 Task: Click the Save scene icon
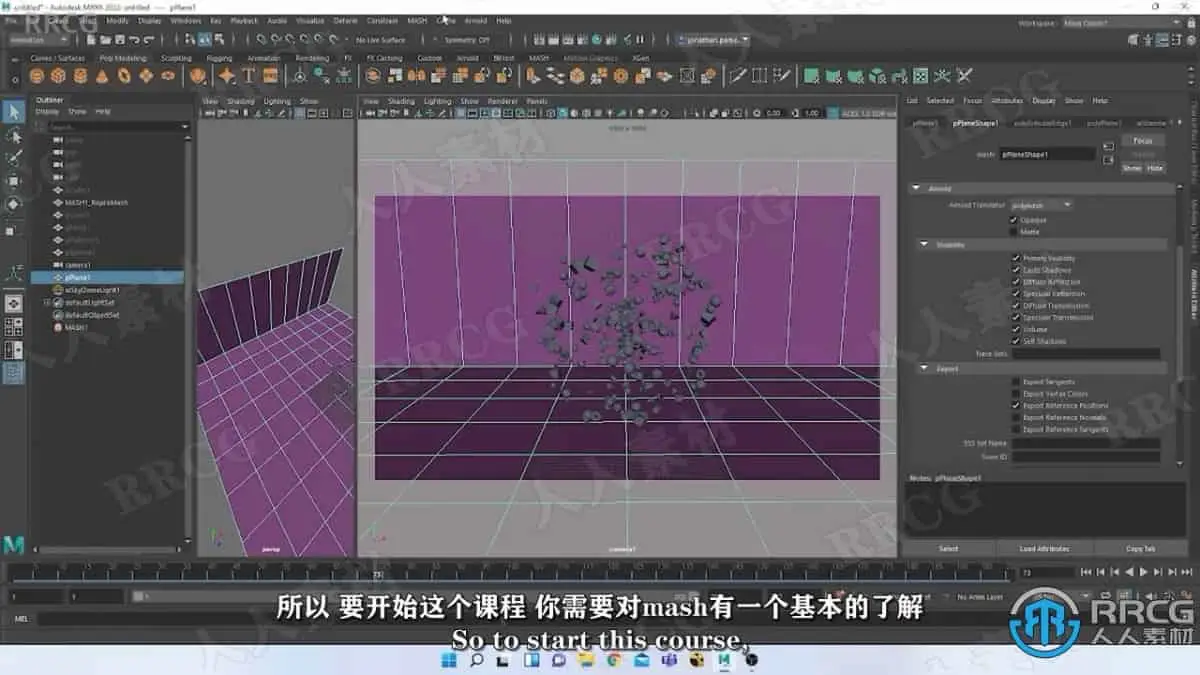pos(121,40)
